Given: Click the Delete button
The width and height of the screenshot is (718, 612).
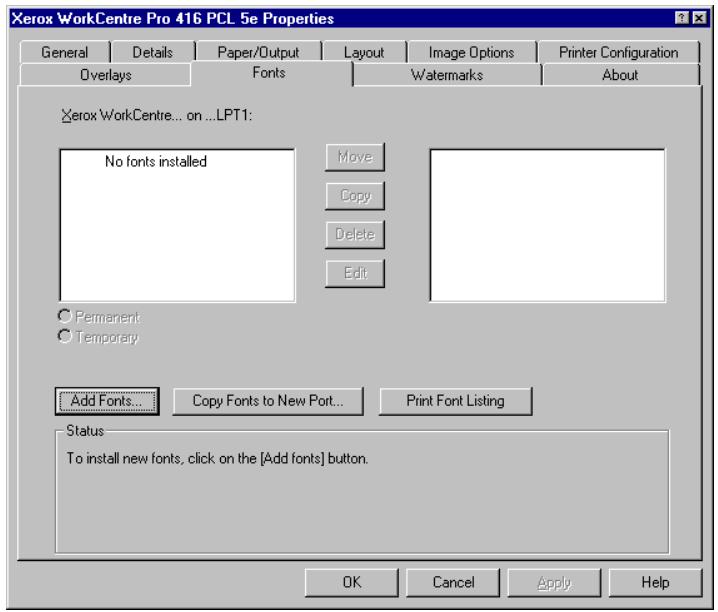Looking at the screenshot, I should (355, 234).
